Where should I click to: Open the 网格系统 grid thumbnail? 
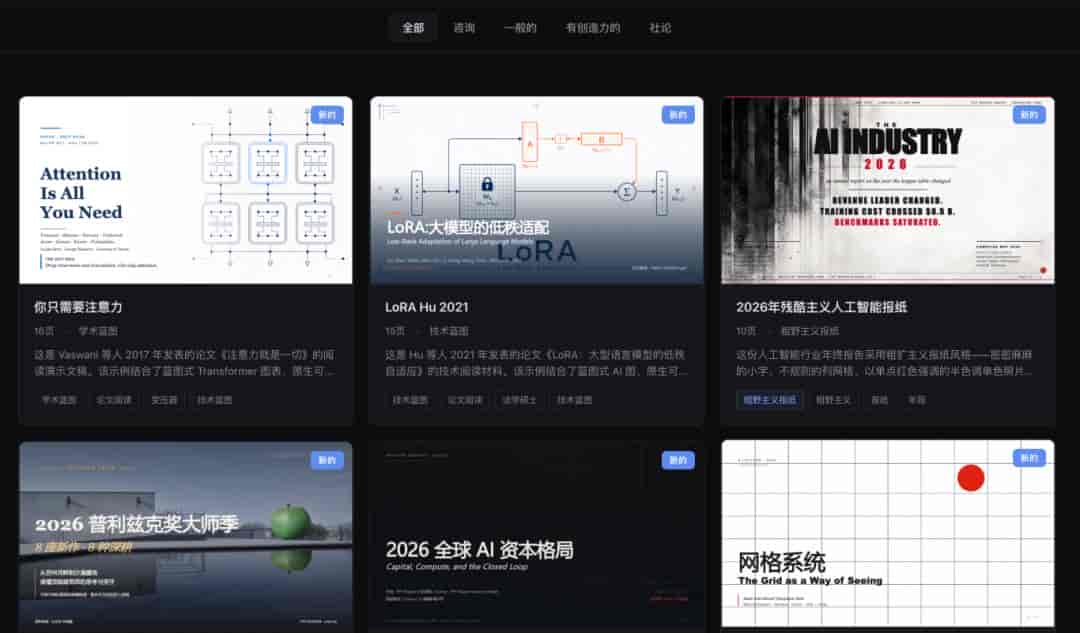[x=888, y=534]
